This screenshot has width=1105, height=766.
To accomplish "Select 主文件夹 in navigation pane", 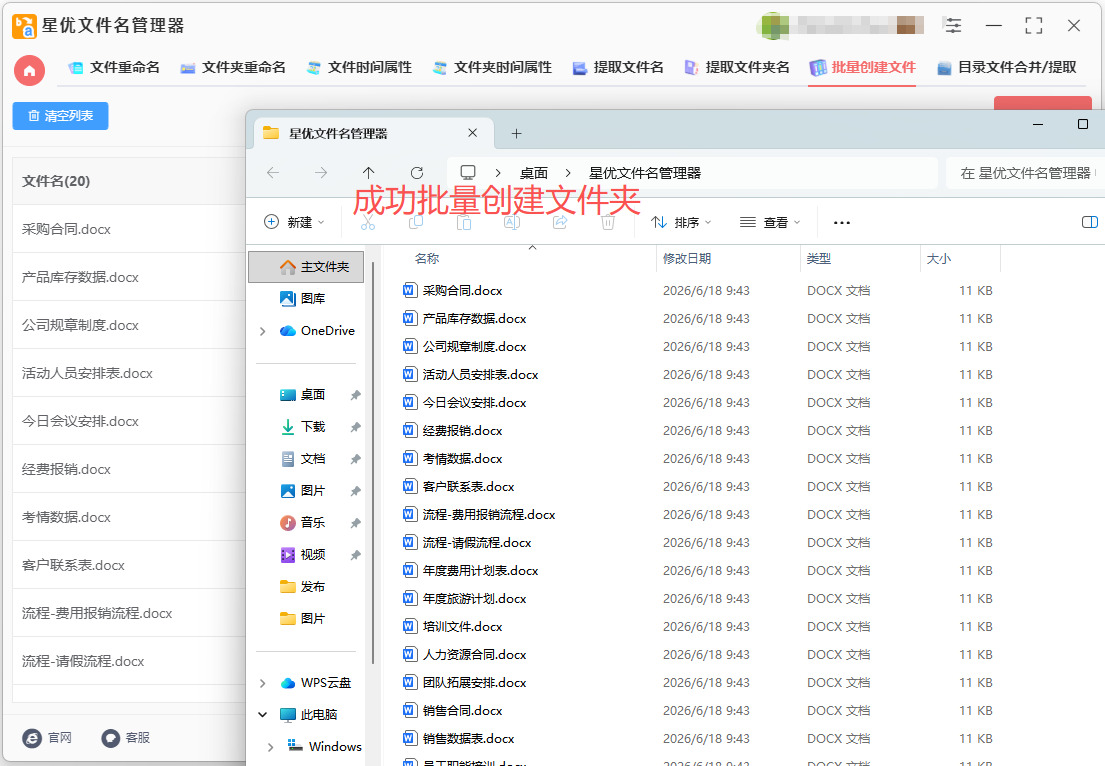I will point(307,267).
